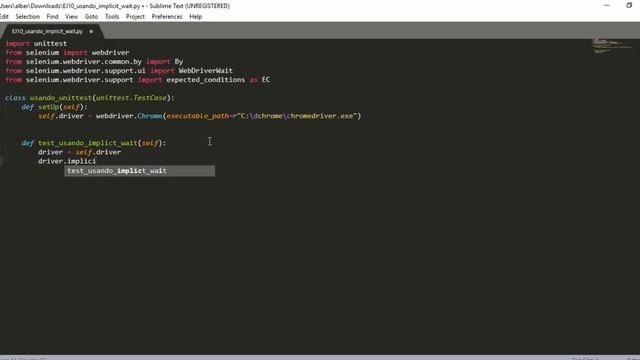
Task: Open the Tools menu
Action: 112,17
